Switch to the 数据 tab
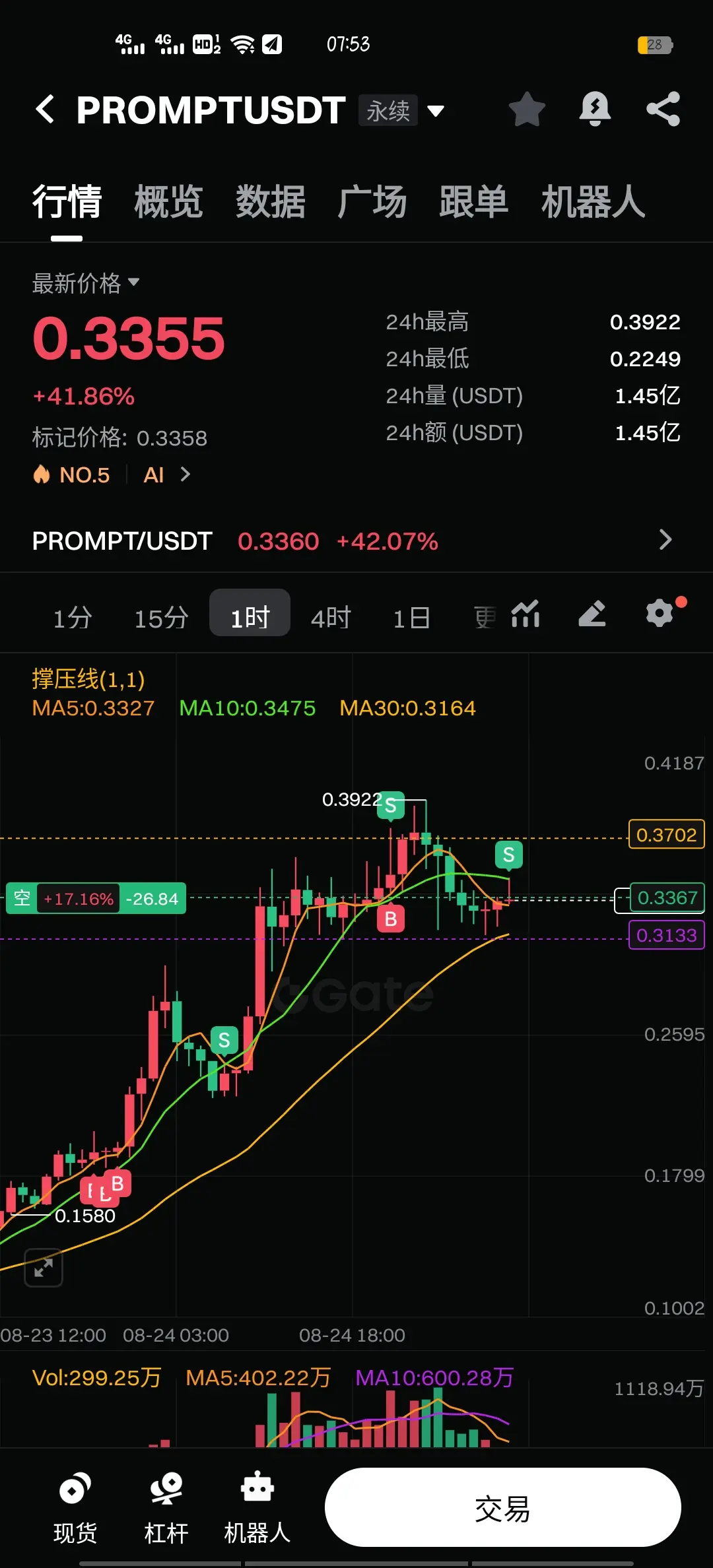This screenshot has height=1568, width=713. [271, 201]
